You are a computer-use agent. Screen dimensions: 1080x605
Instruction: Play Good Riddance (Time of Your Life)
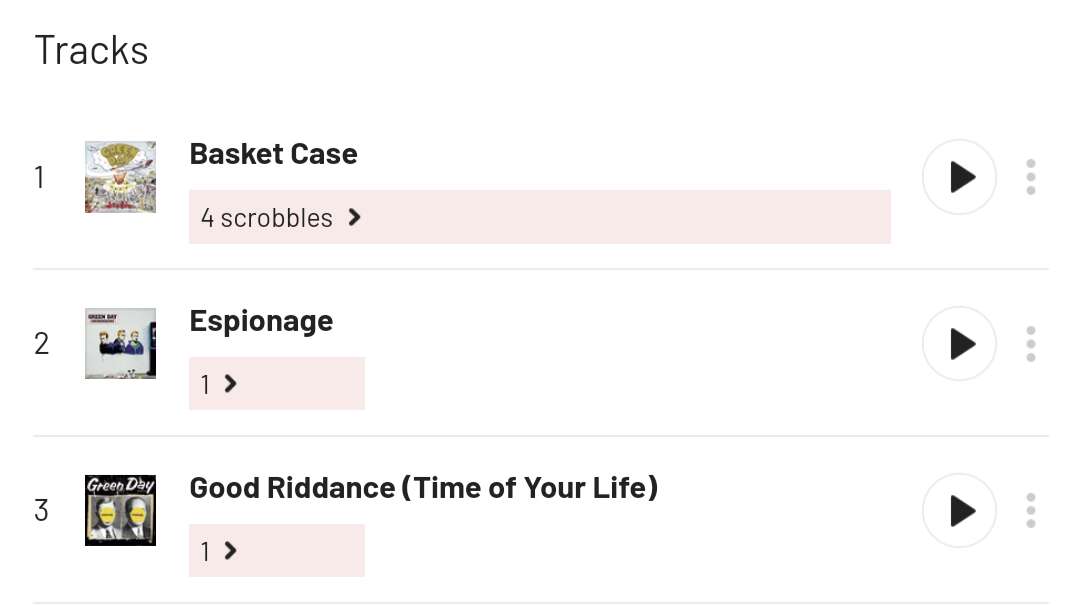[959, 511]
